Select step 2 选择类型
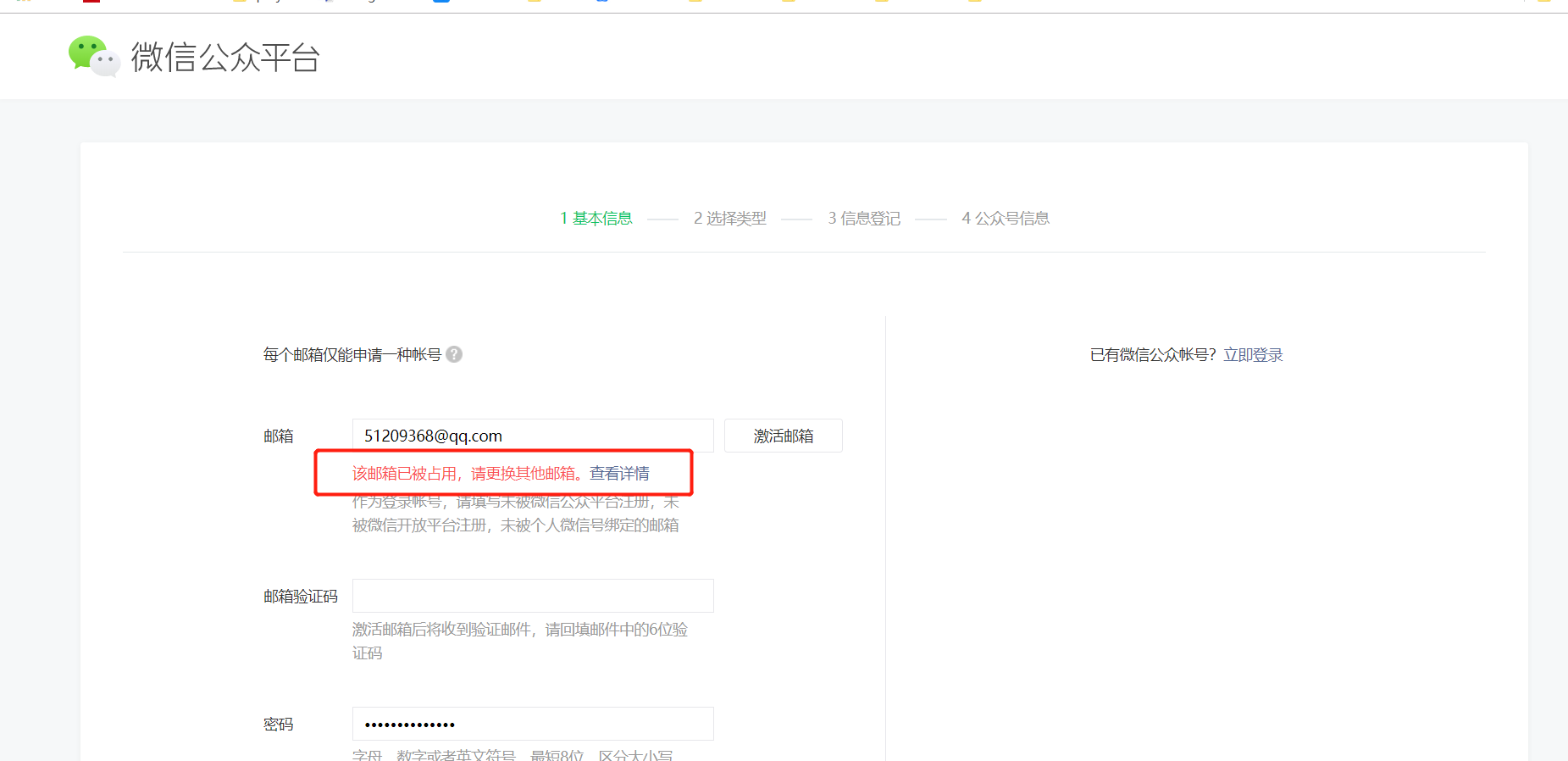Viewport: 1568px width, 761px height. [x=730, y=219]
